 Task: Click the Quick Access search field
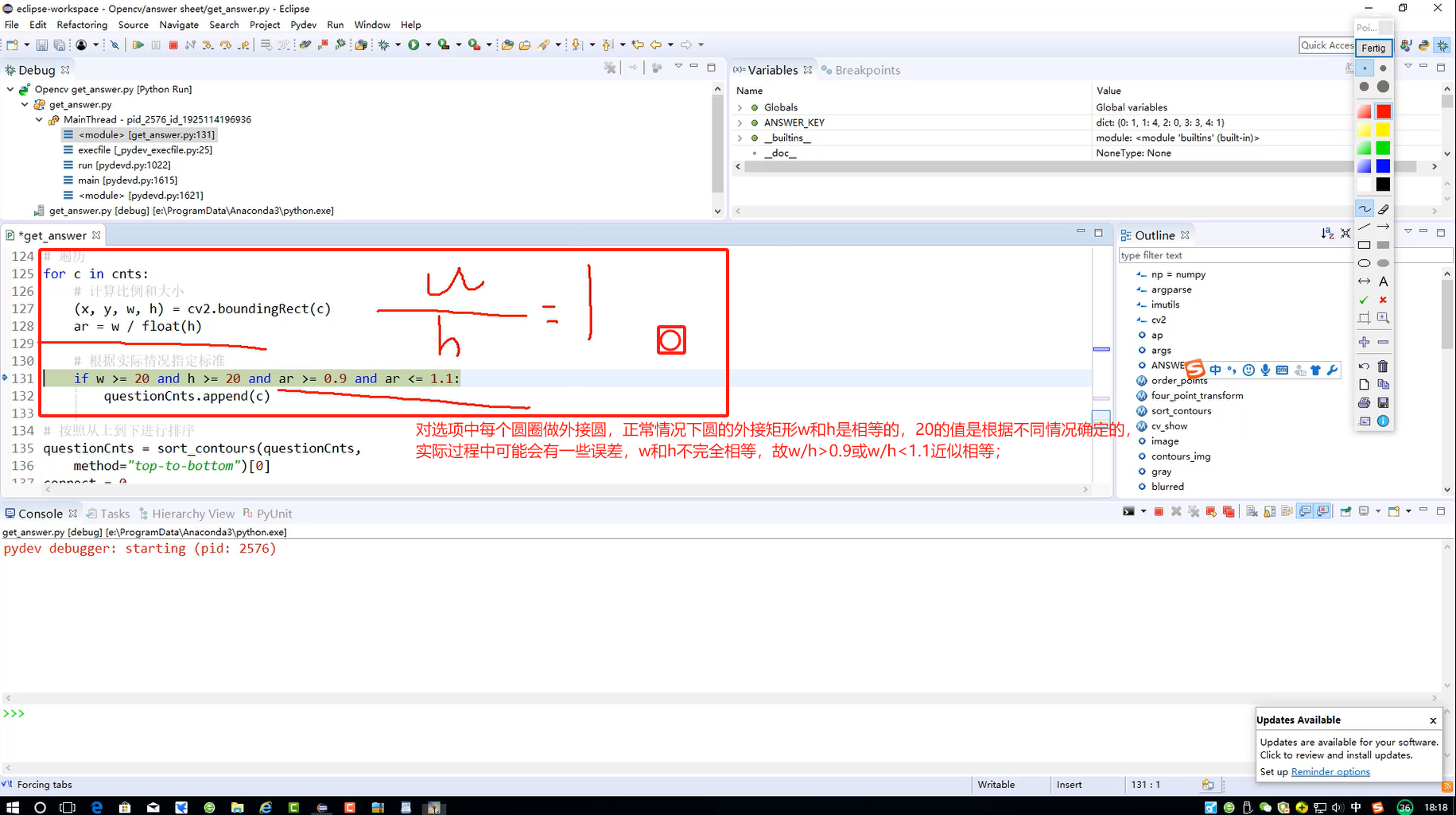(x=1326, y=45)
